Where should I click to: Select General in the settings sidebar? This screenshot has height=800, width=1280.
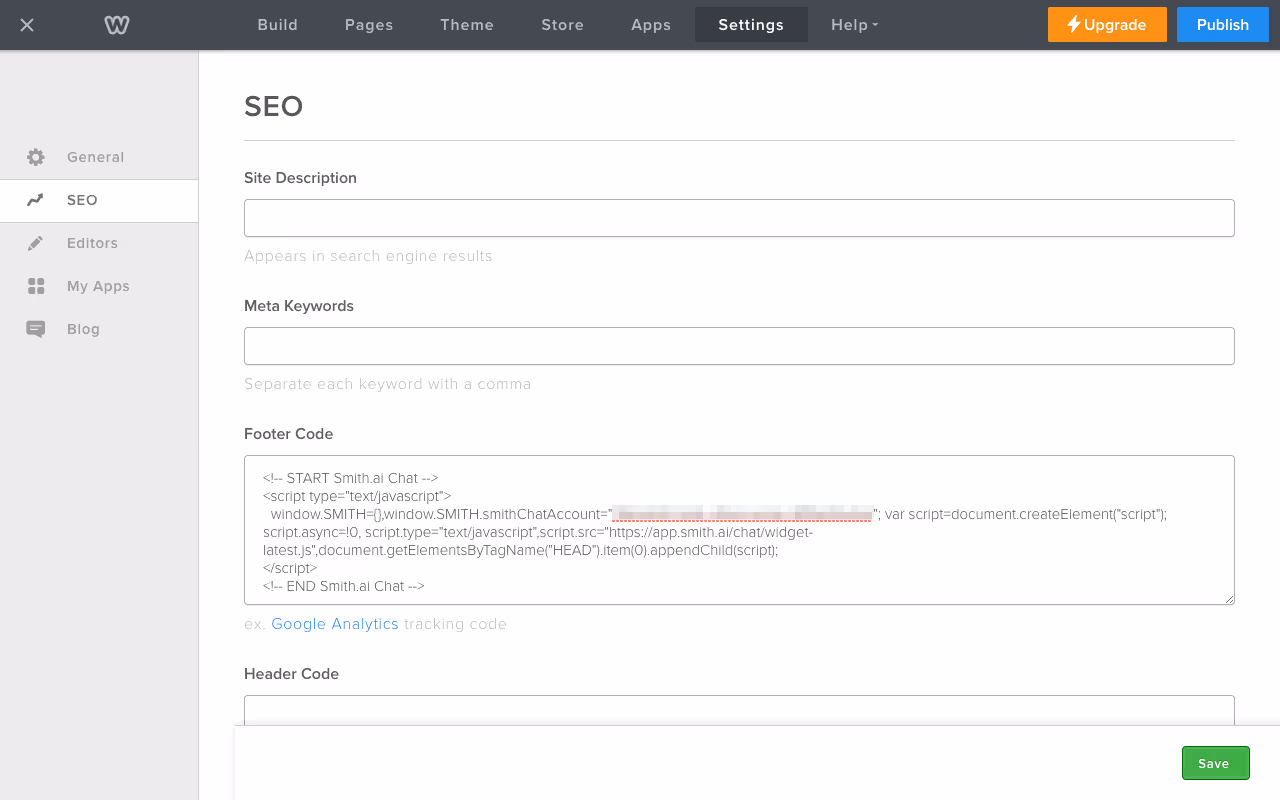tap(99, 157)
